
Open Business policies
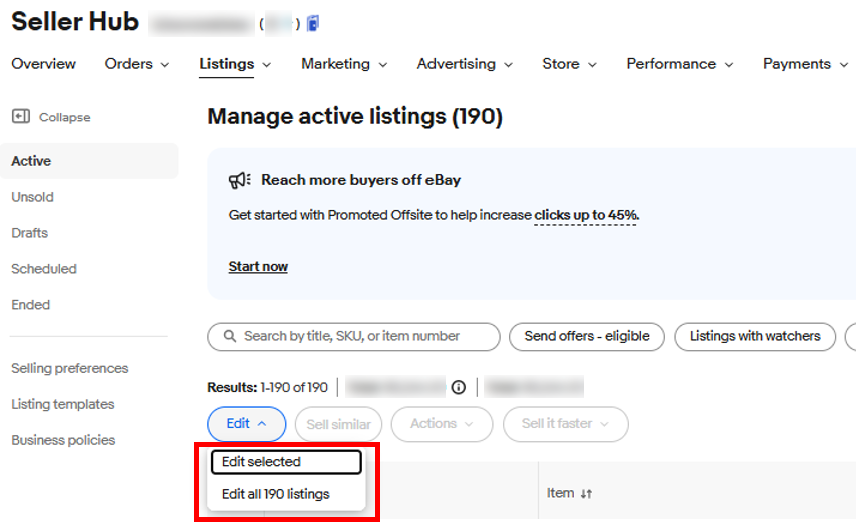click(x=63, y=440)
